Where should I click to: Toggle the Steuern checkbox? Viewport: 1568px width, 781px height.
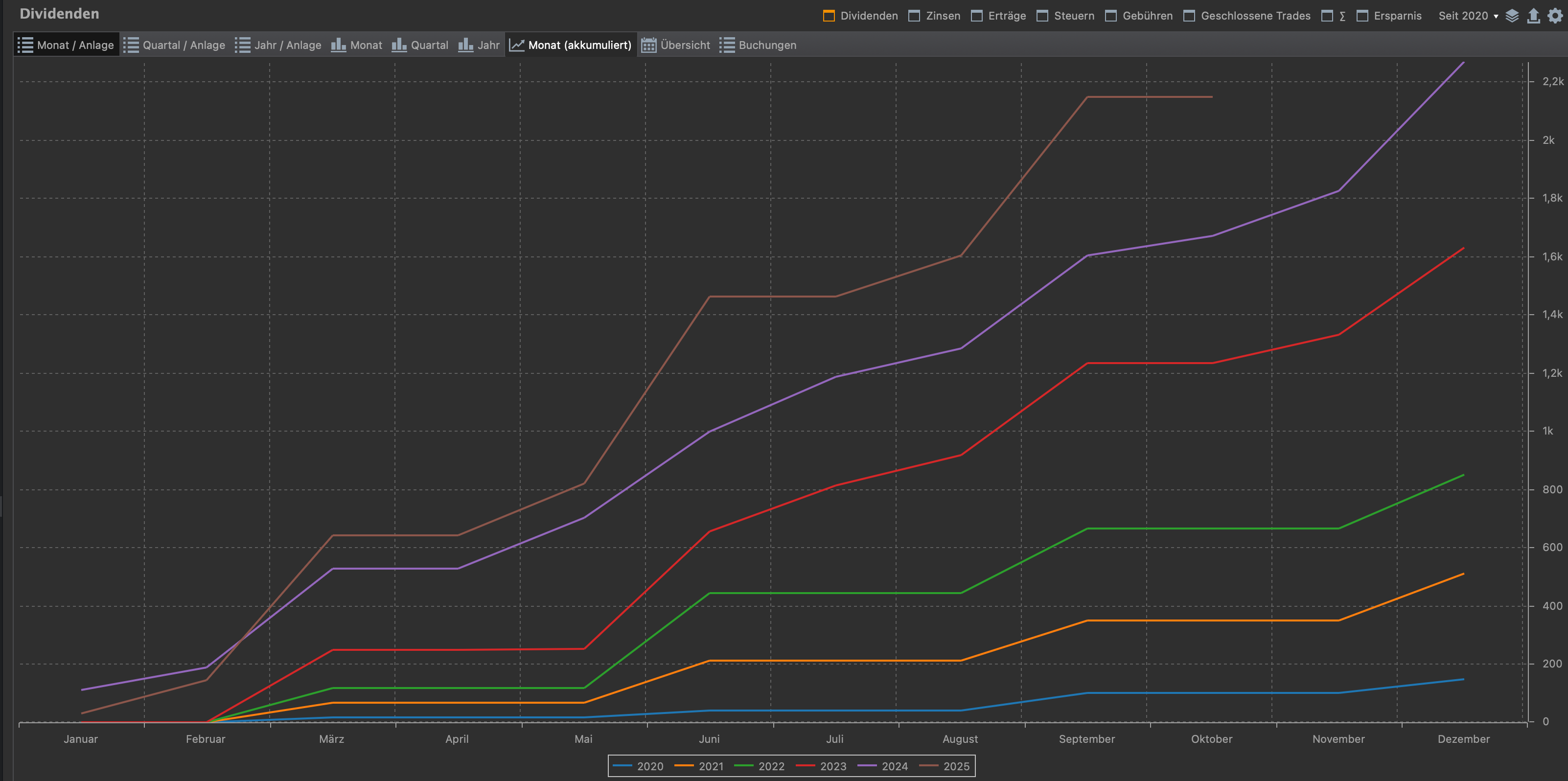pyautogui.click(x=1042, y=16)
